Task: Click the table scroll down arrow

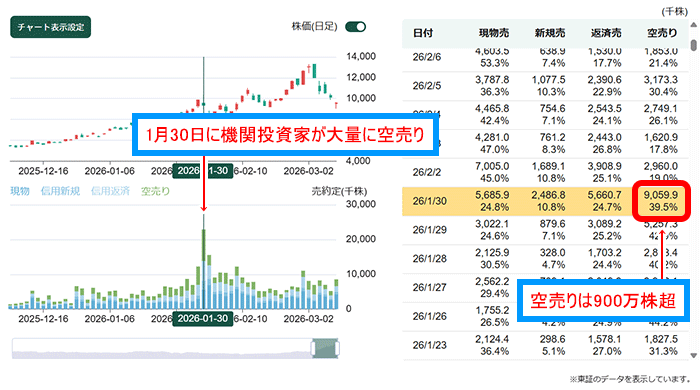Action: [x=693, y=356]
